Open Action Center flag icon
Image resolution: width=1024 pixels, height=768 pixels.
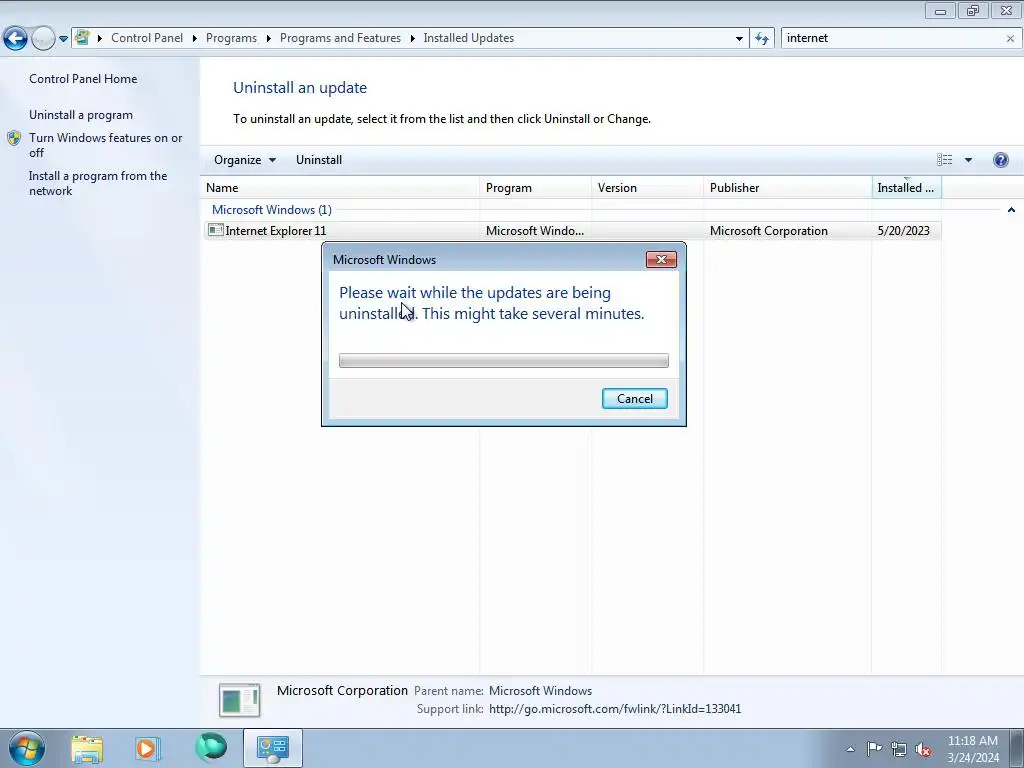pos(874,749)
